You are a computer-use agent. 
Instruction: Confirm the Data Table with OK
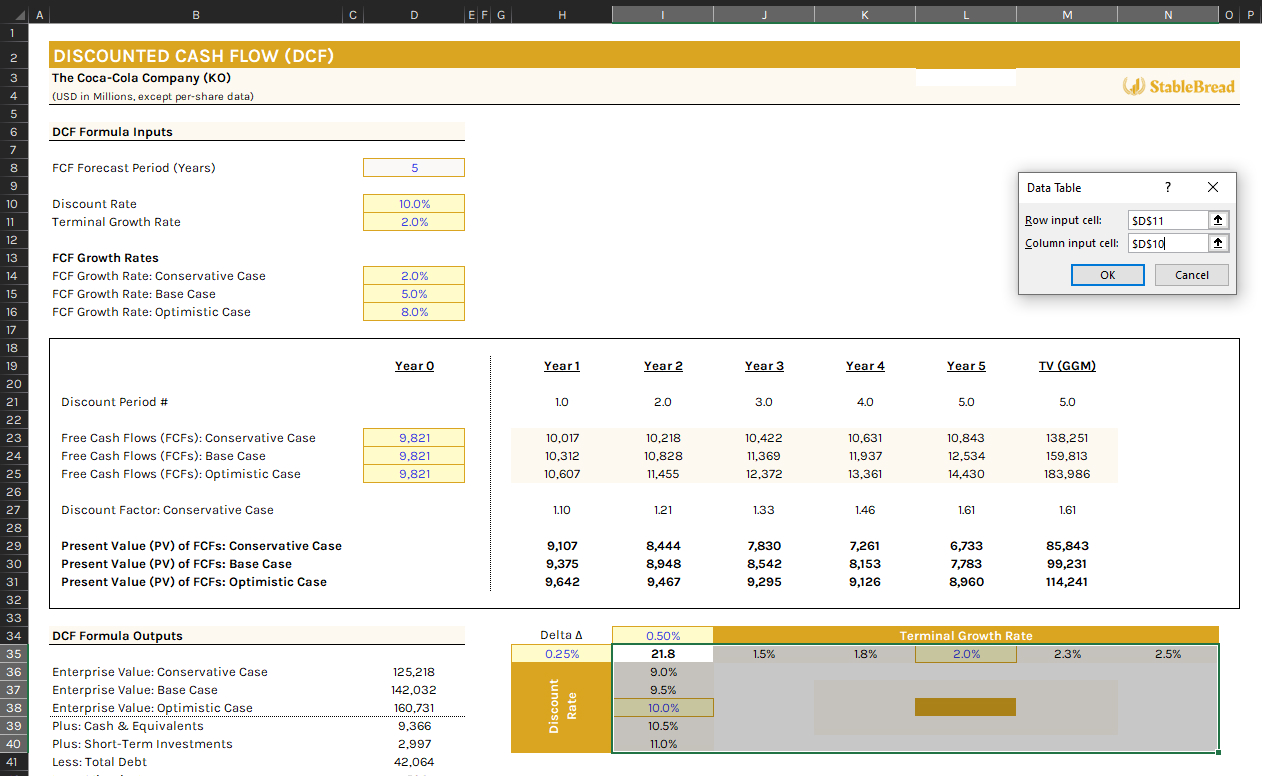tap(1107, 274)
